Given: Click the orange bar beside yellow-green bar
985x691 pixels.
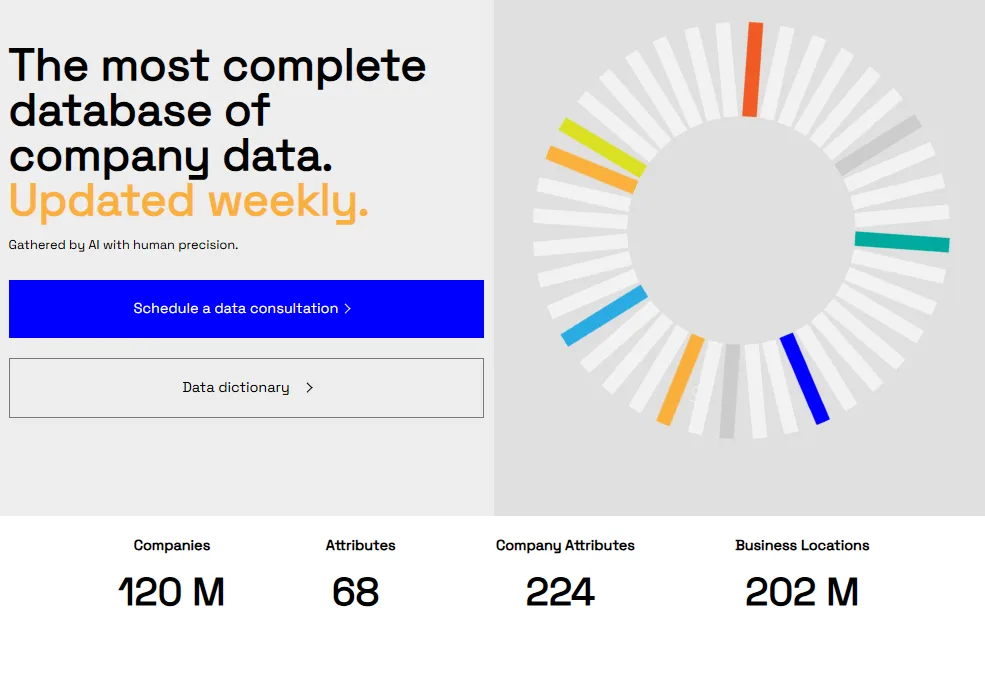Looking at the screenshot, I should point(592,170).
